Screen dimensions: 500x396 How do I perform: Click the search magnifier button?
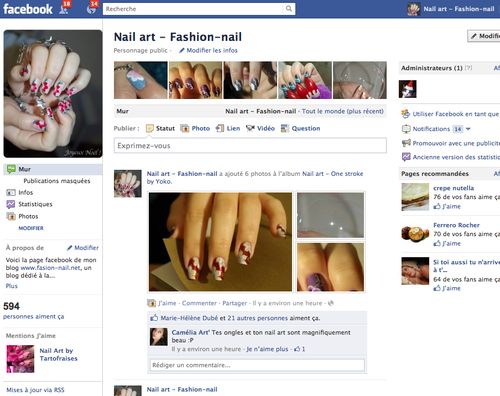click(x=289, y=9)
